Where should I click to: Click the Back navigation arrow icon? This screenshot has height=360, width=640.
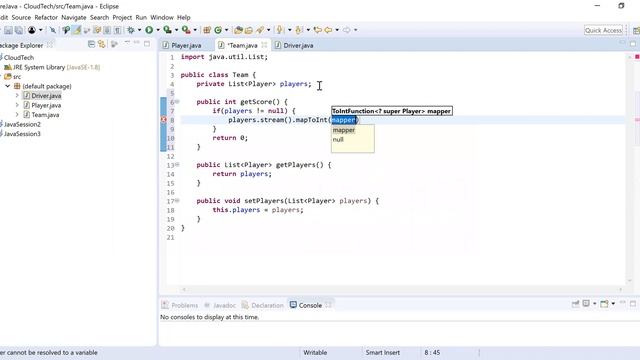point(328,30)
